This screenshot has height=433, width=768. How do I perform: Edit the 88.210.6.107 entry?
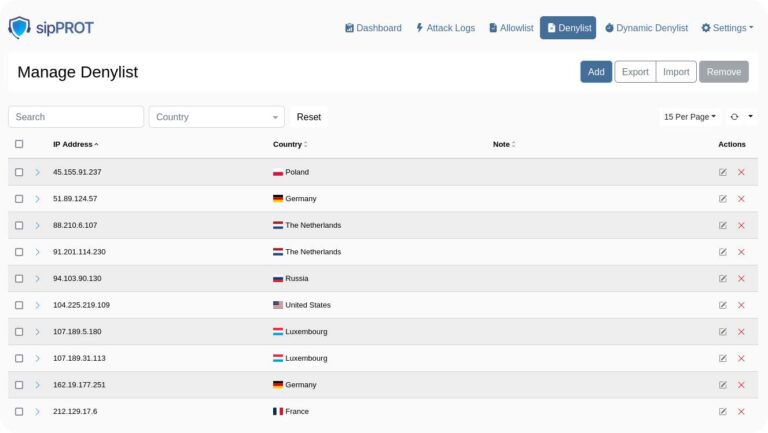(722, 225)
